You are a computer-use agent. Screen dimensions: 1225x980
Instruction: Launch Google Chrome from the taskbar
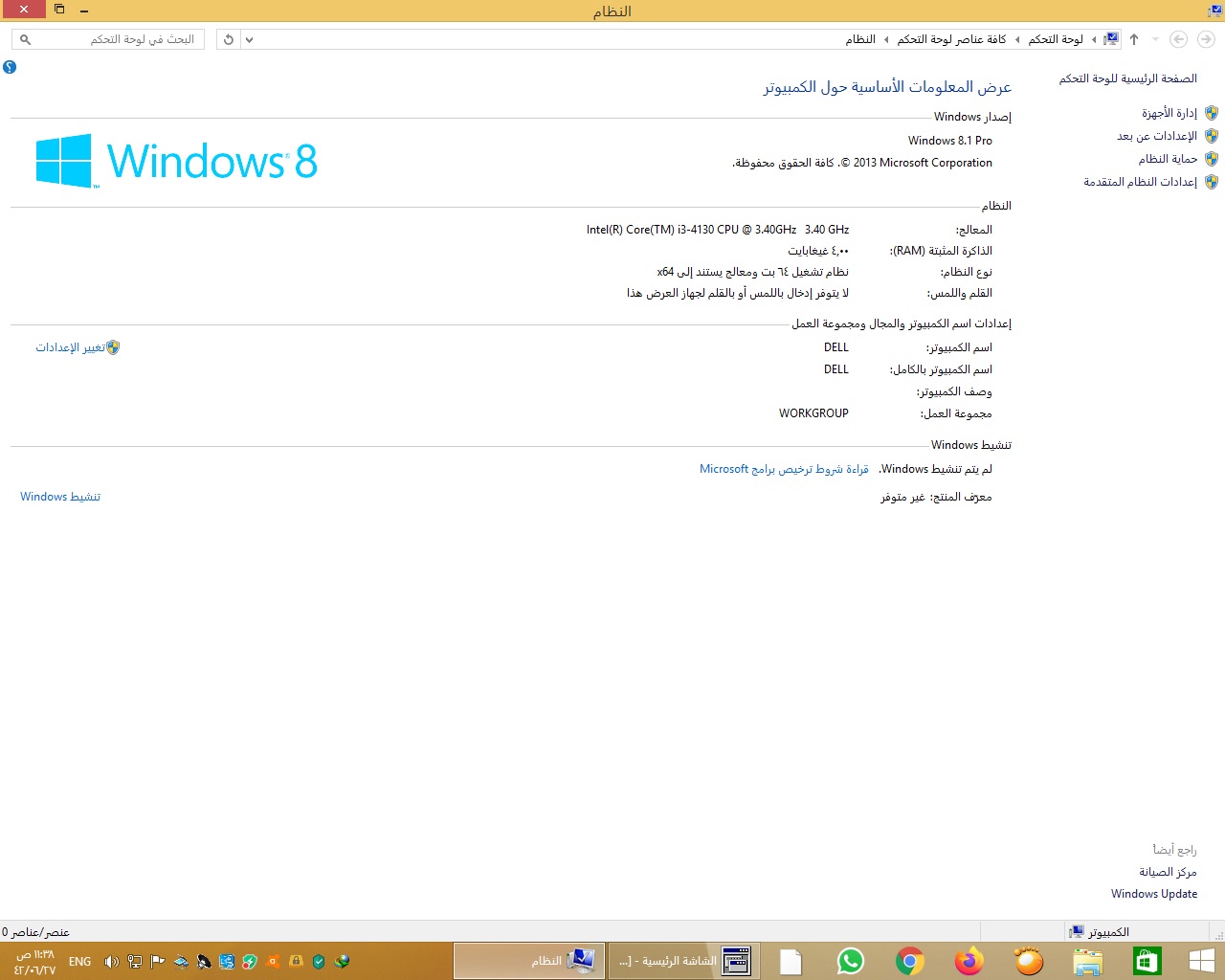(910, 961)
